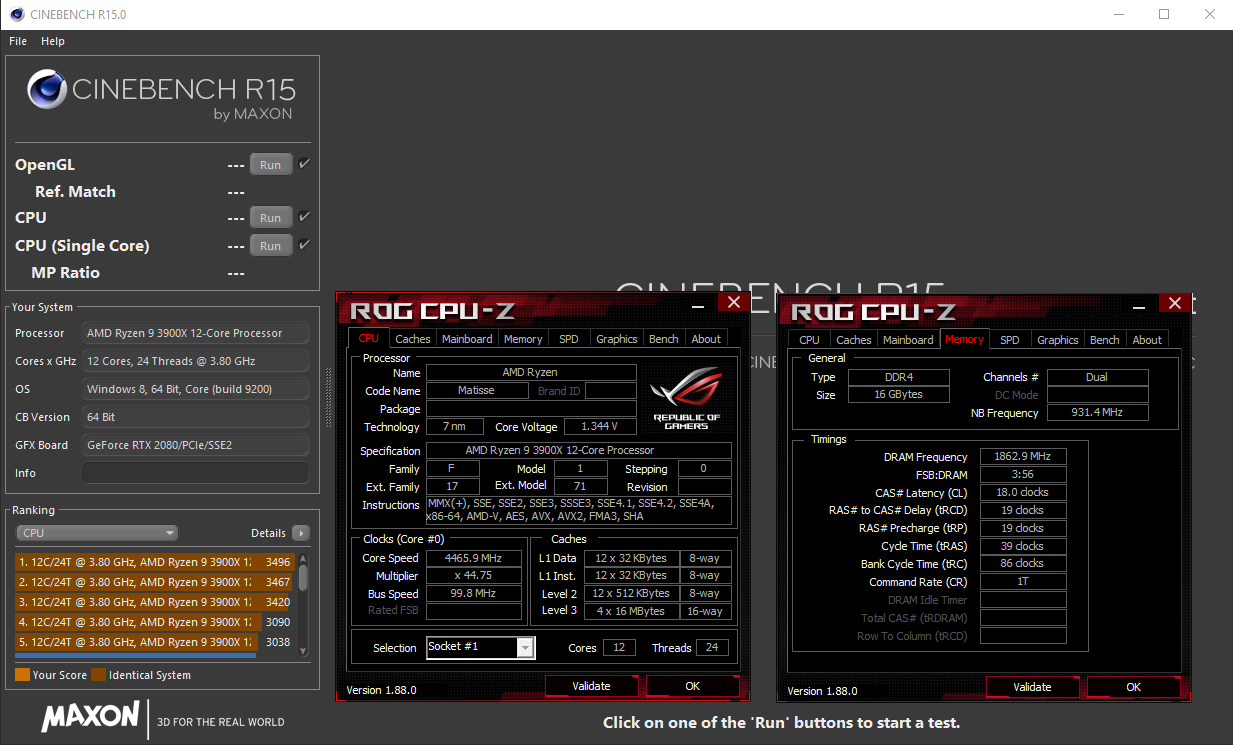Click the Core Speed value 4465.9 MHz
1233x745 pixels.
(x=474, y=558)
